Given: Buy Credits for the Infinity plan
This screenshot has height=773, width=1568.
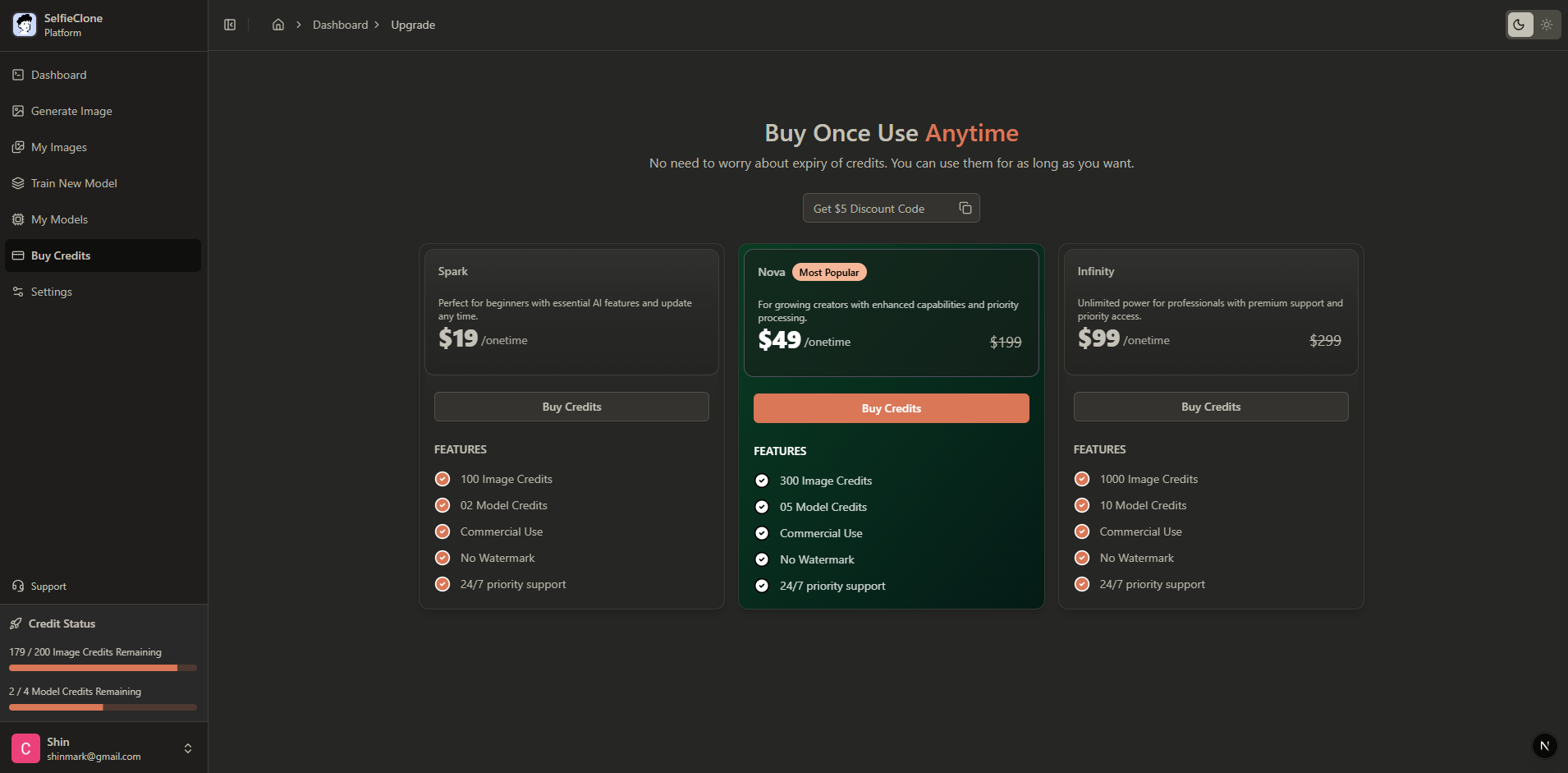Looking at the screenshot, I should click(1211, 407).
